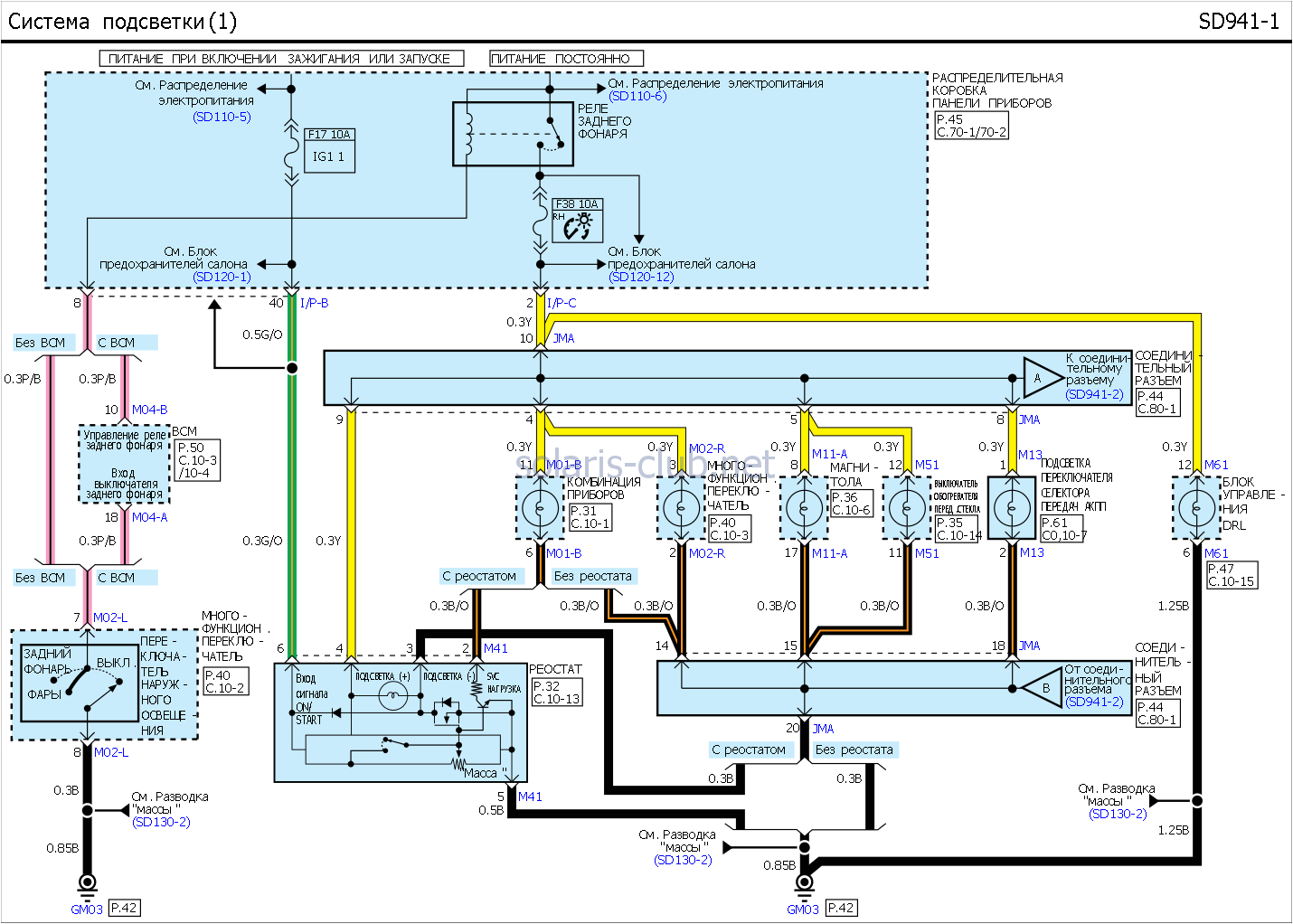Select the F38 10A fuse symbol
This screenshot has width=1293, height=924.
(576, 220)
